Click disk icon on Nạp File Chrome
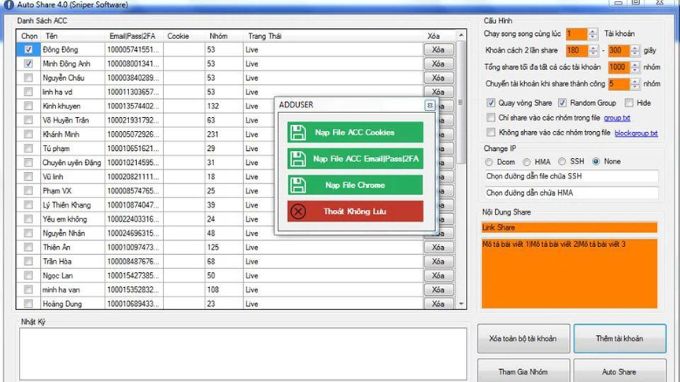Screen dimensions: 680x382 click(298, 185)
